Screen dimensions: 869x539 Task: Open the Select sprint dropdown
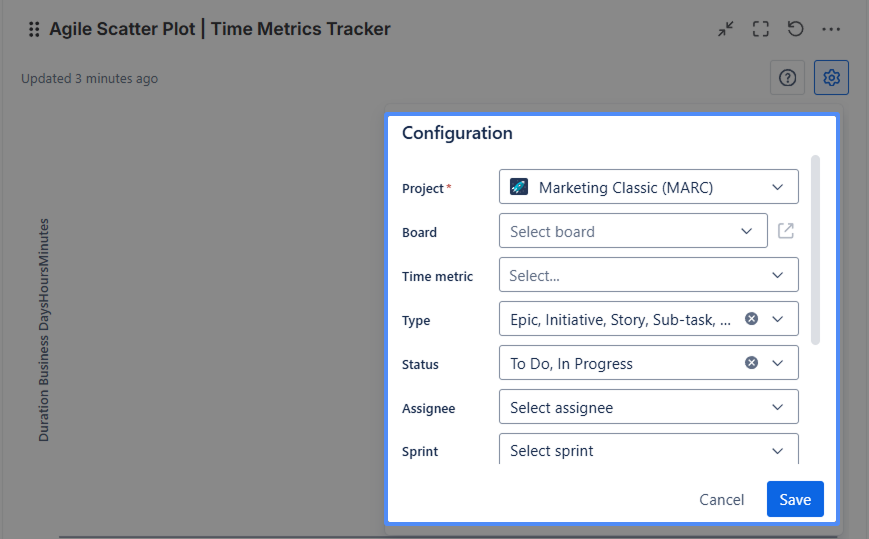(648, 450)
